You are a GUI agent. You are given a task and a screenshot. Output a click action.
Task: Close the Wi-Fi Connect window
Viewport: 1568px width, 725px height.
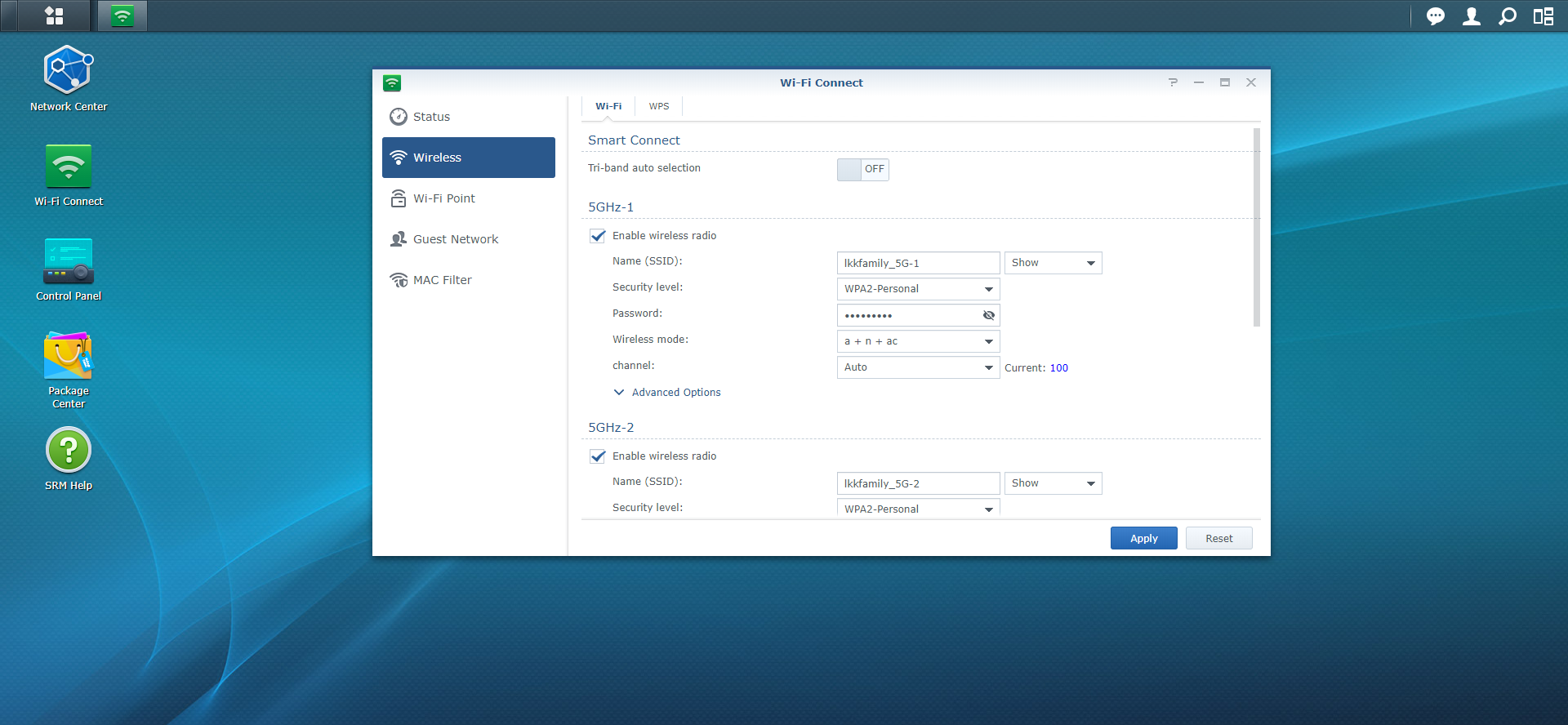pyautogui.click(x=1251, y=82)
